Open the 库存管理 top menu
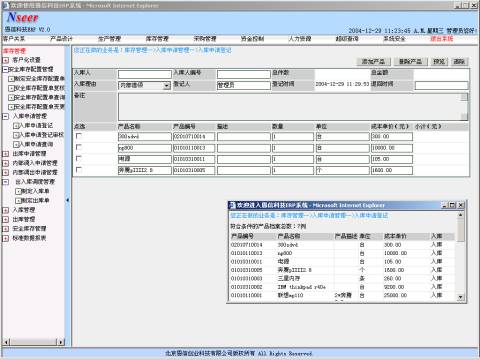Viewport: 480px width, 360px height. [x=157, y=39]
